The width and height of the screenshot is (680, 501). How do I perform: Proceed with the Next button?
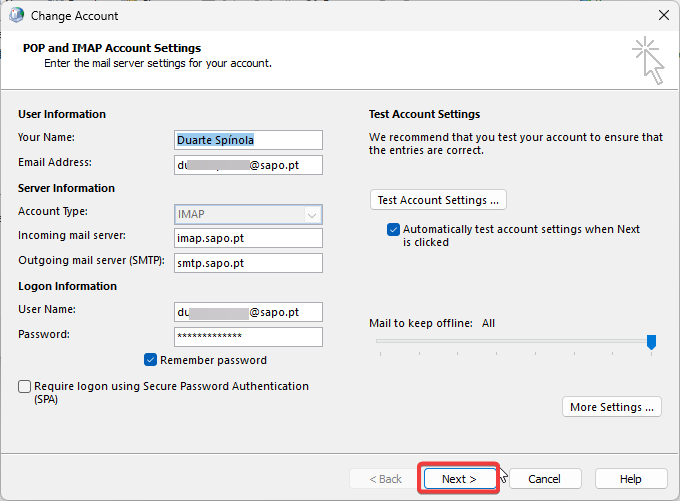point(458,479)
